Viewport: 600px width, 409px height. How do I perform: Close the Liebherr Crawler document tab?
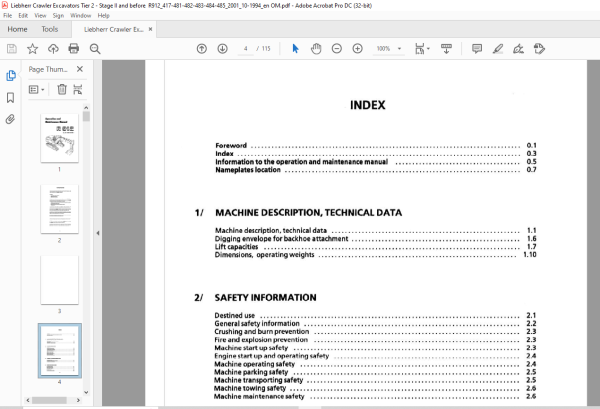click(150, 29)
